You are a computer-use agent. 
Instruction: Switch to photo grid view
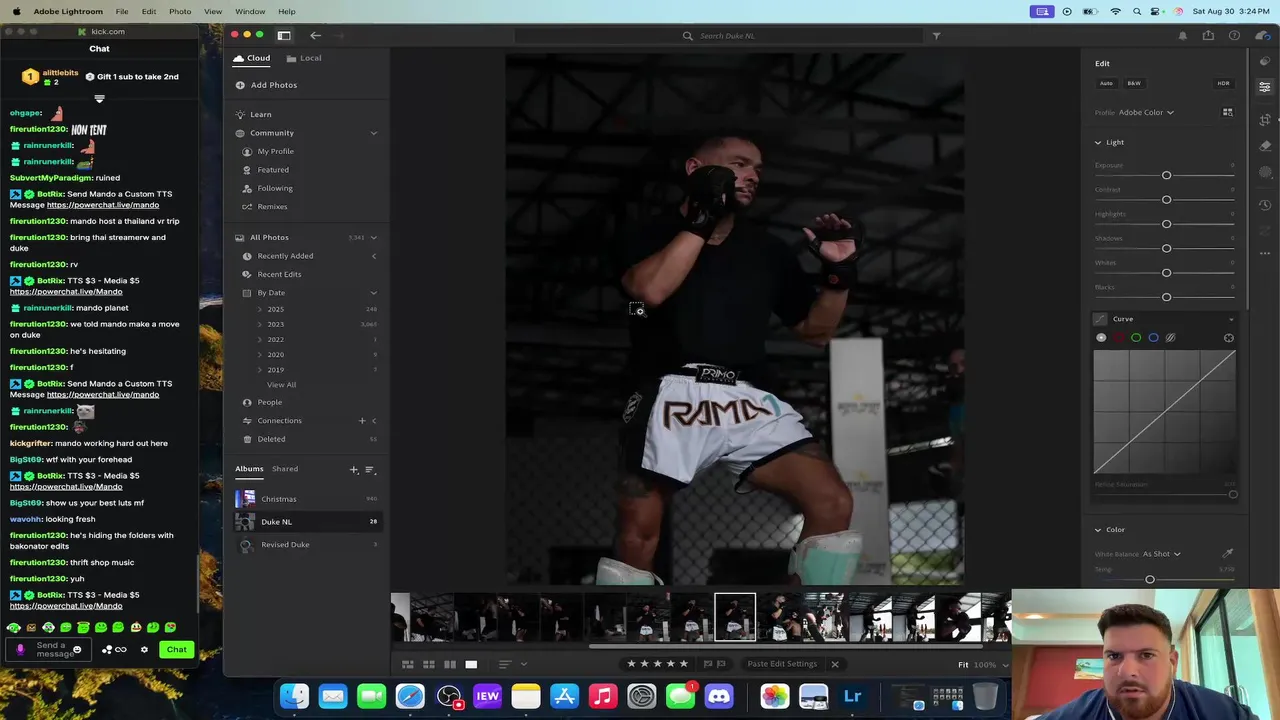pos(407,664)
